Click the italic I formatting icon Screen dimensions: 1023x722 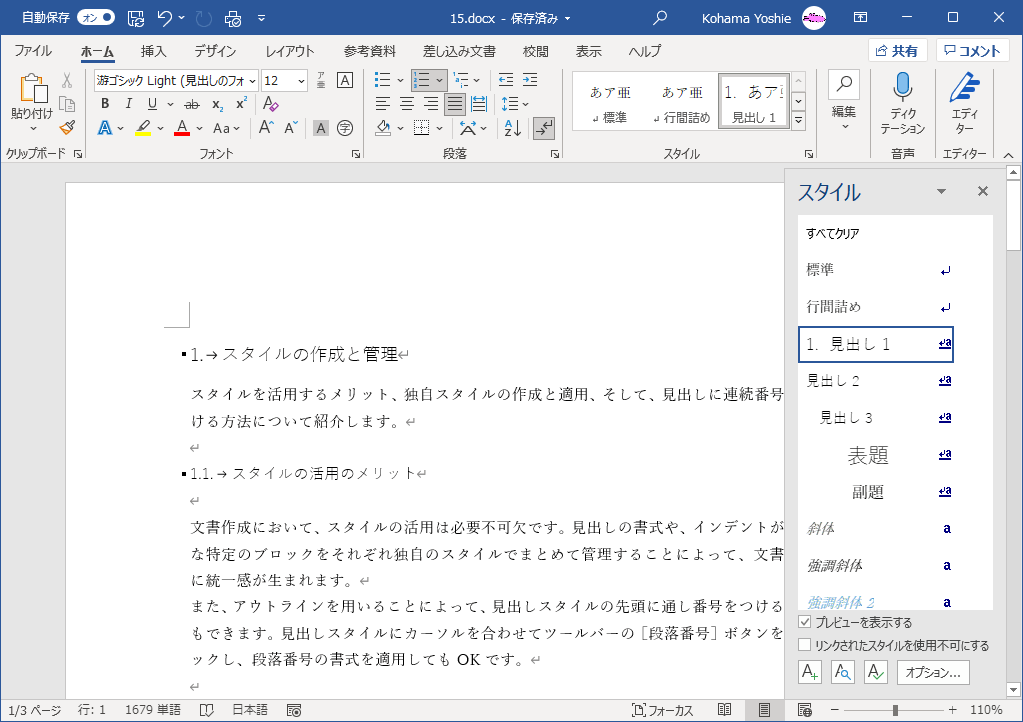pyautogui.click(x=128, y=104)
